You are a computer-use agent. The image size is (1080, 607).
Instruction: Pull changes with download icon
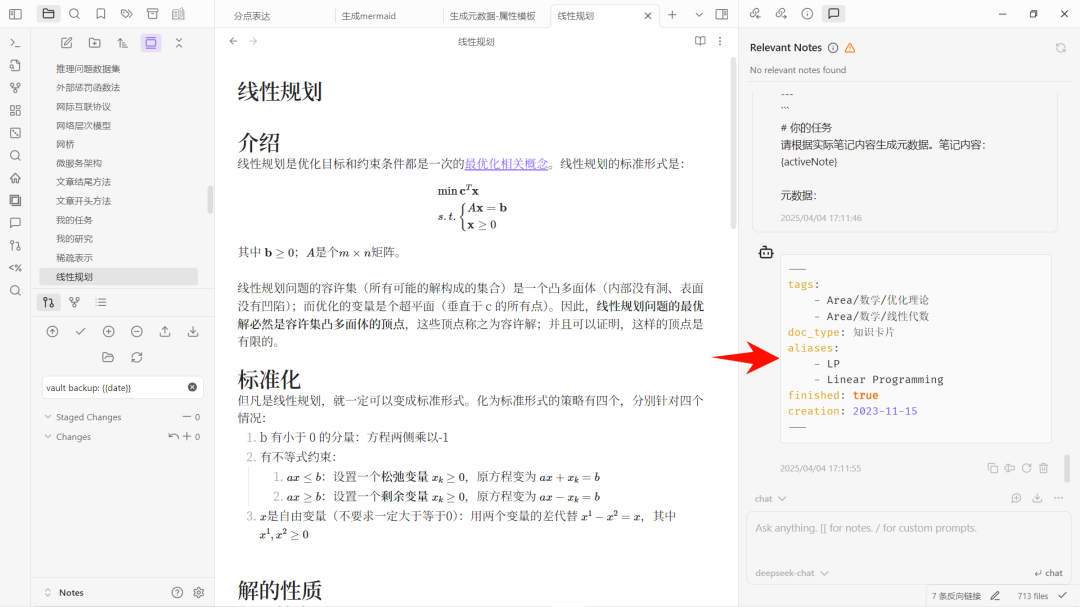[193, 332]
